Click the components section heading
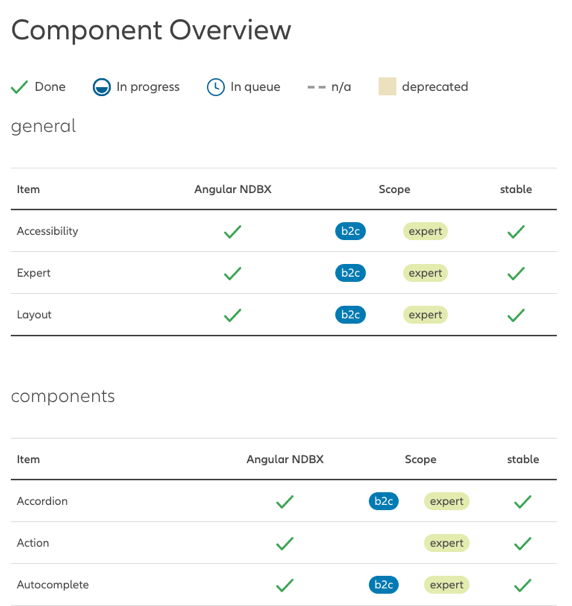The height and width of the screenshot is (606, 572). (x=63, y=397)
